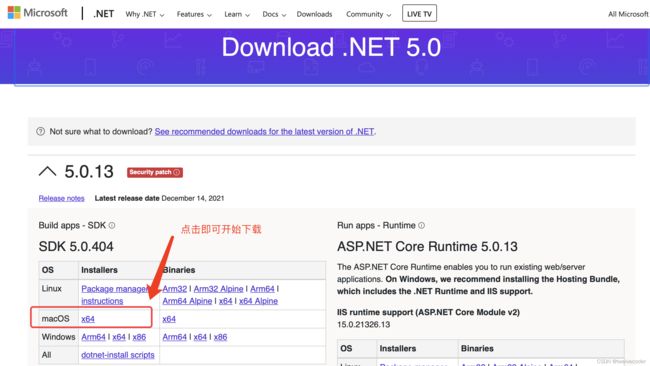Click the Microsoft logo
650x366 pixels.
tap(37, 13)
